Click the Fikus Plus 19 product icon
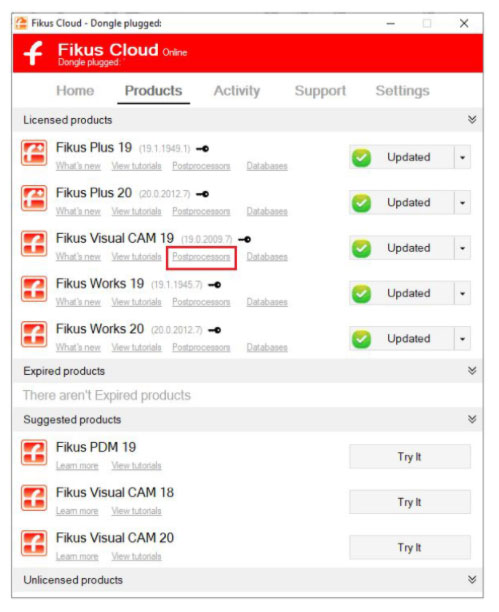 coord(34,153)
